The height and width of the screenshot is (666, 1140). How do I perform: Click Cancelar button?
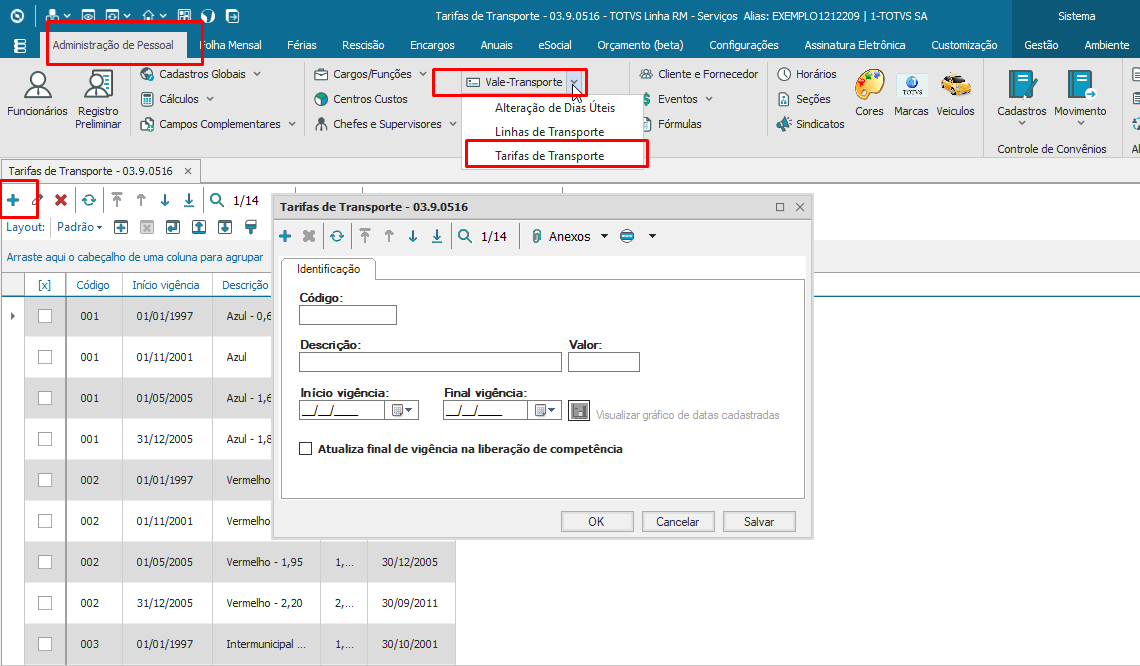[x=678, y=521]
